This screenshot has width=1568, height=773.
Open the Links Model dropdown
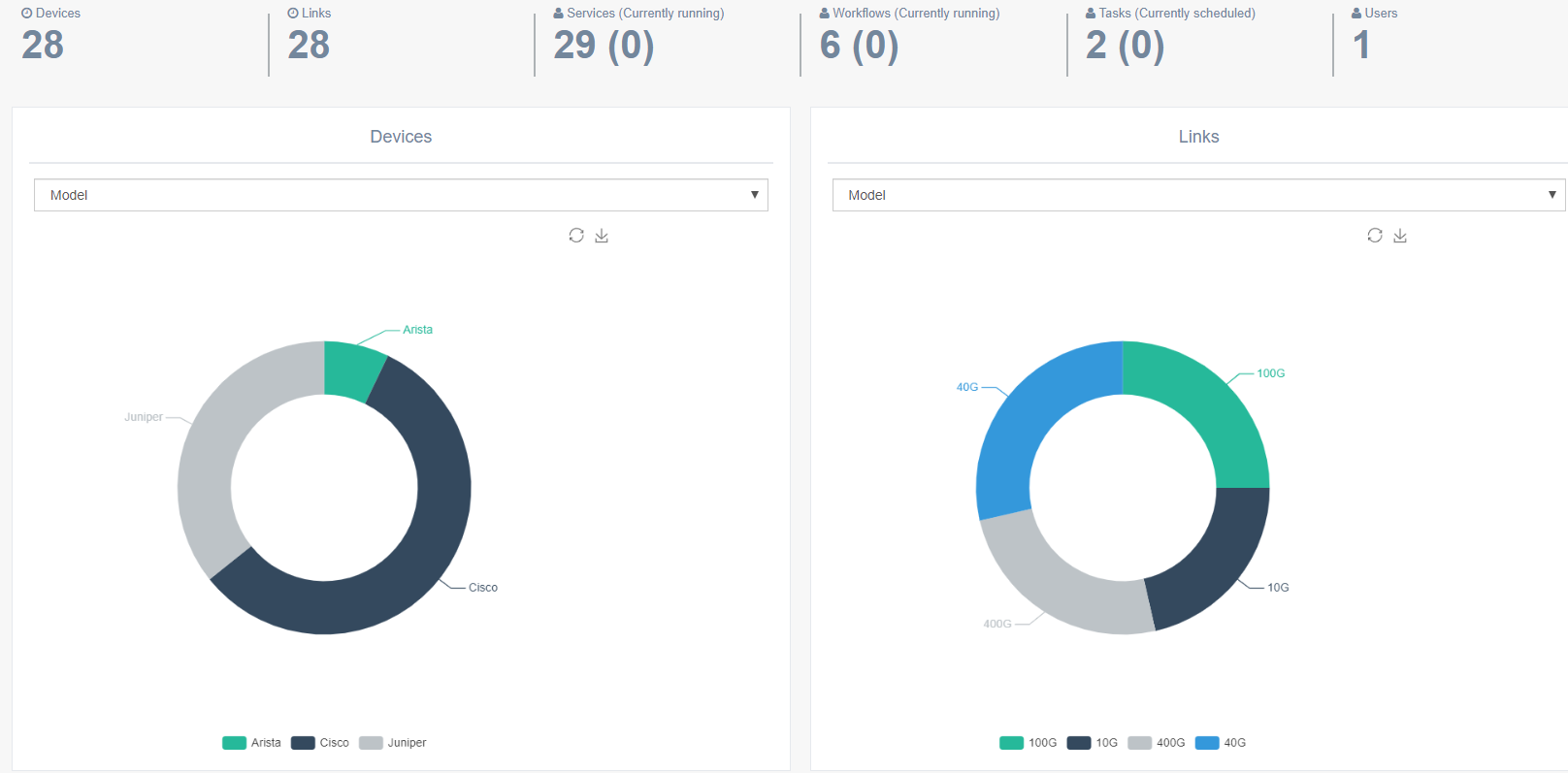click(x=1198, y=195)
